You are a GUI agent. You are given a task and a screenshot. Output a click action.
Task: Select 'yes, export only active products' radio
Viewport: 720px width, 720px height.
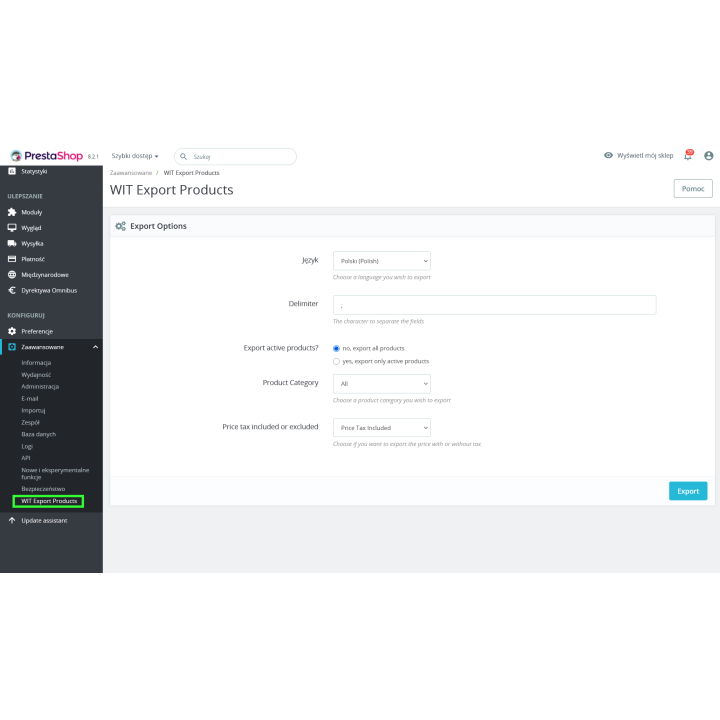coord(336,361)
